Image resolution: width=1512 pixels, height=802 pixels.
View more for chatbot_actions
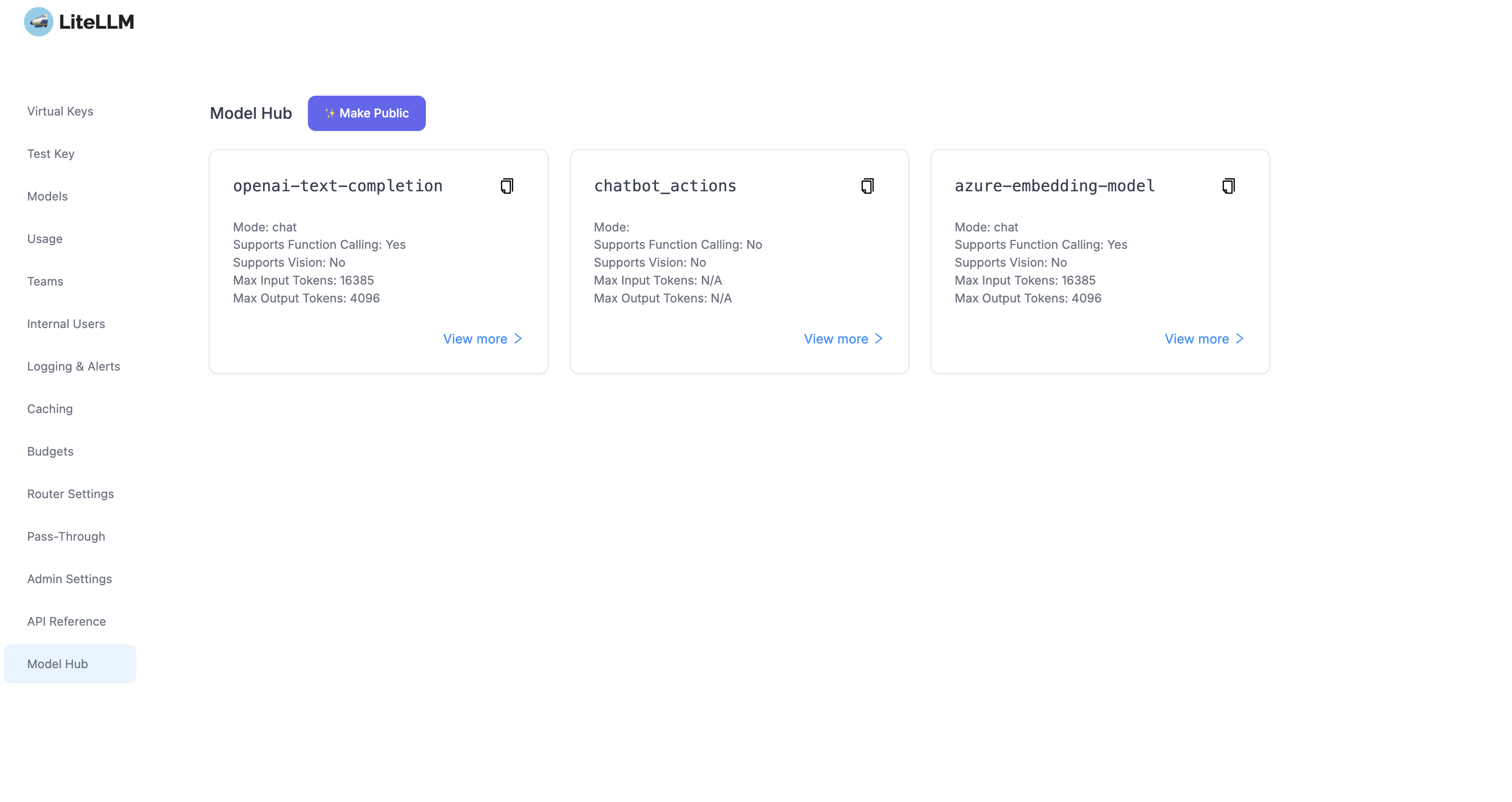tap(843, 339)
